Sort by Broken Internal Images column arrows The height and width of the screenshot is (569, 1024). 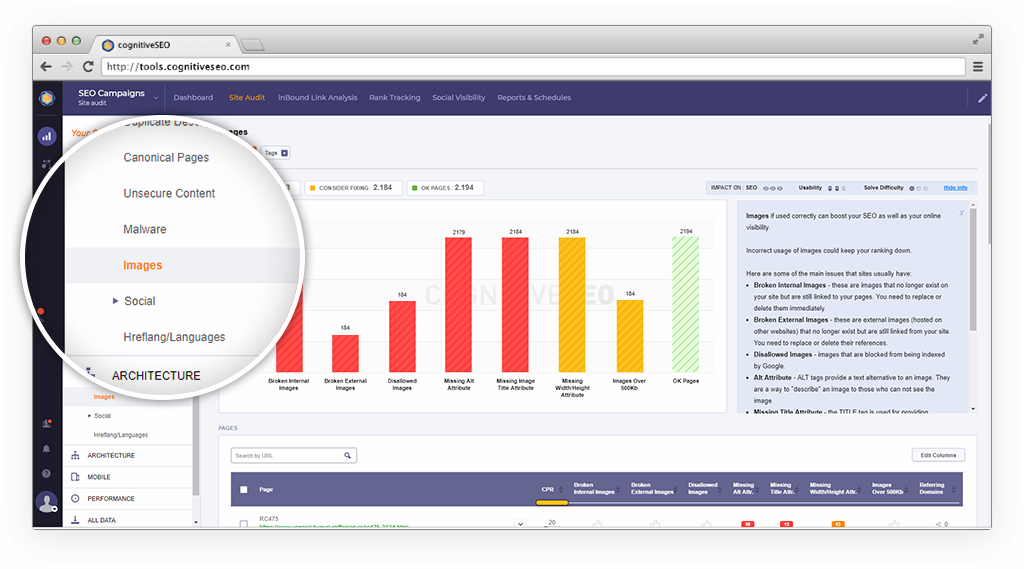pyautogui.click(x=618, y=489)
